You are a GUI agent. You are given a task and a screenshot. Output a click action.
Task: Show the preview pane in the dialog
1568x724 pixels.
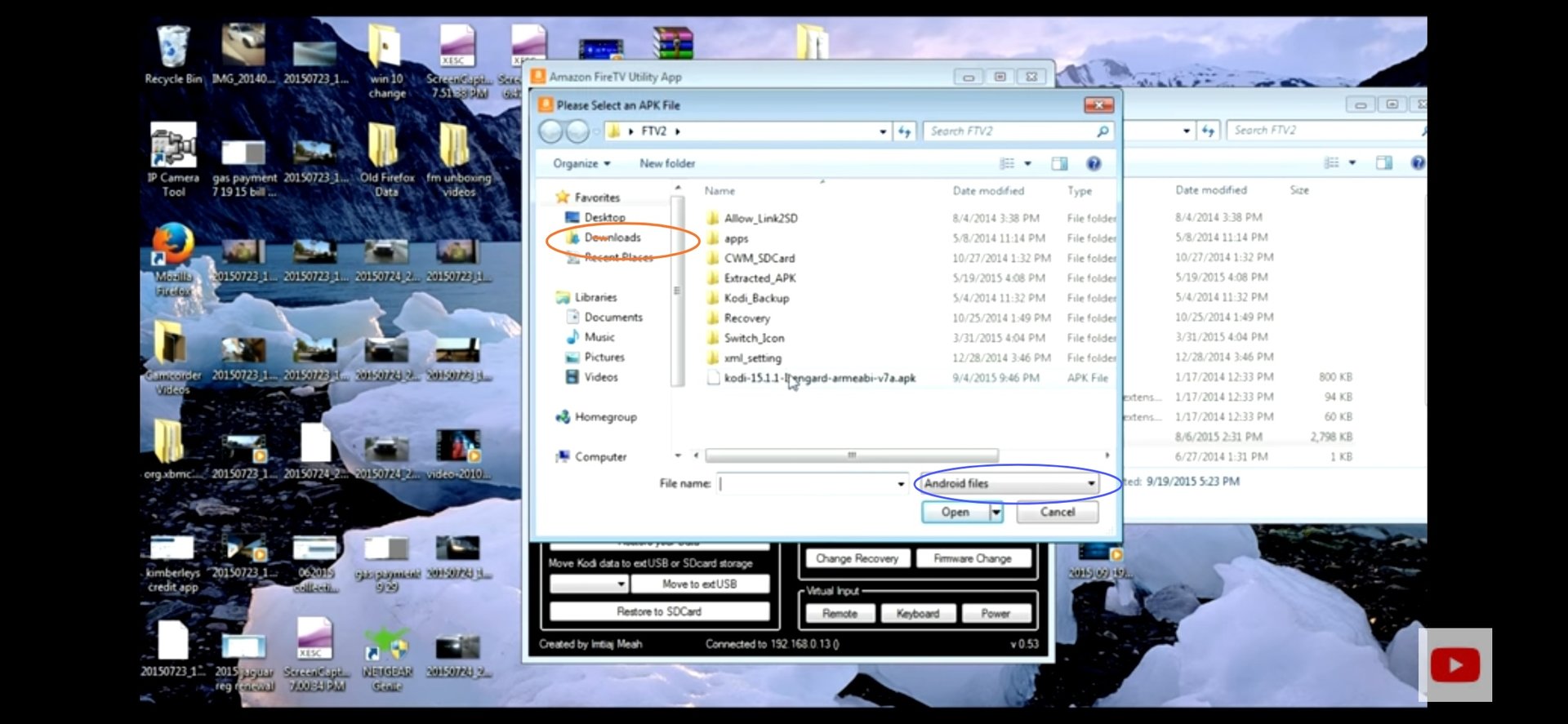(1059, 163)
